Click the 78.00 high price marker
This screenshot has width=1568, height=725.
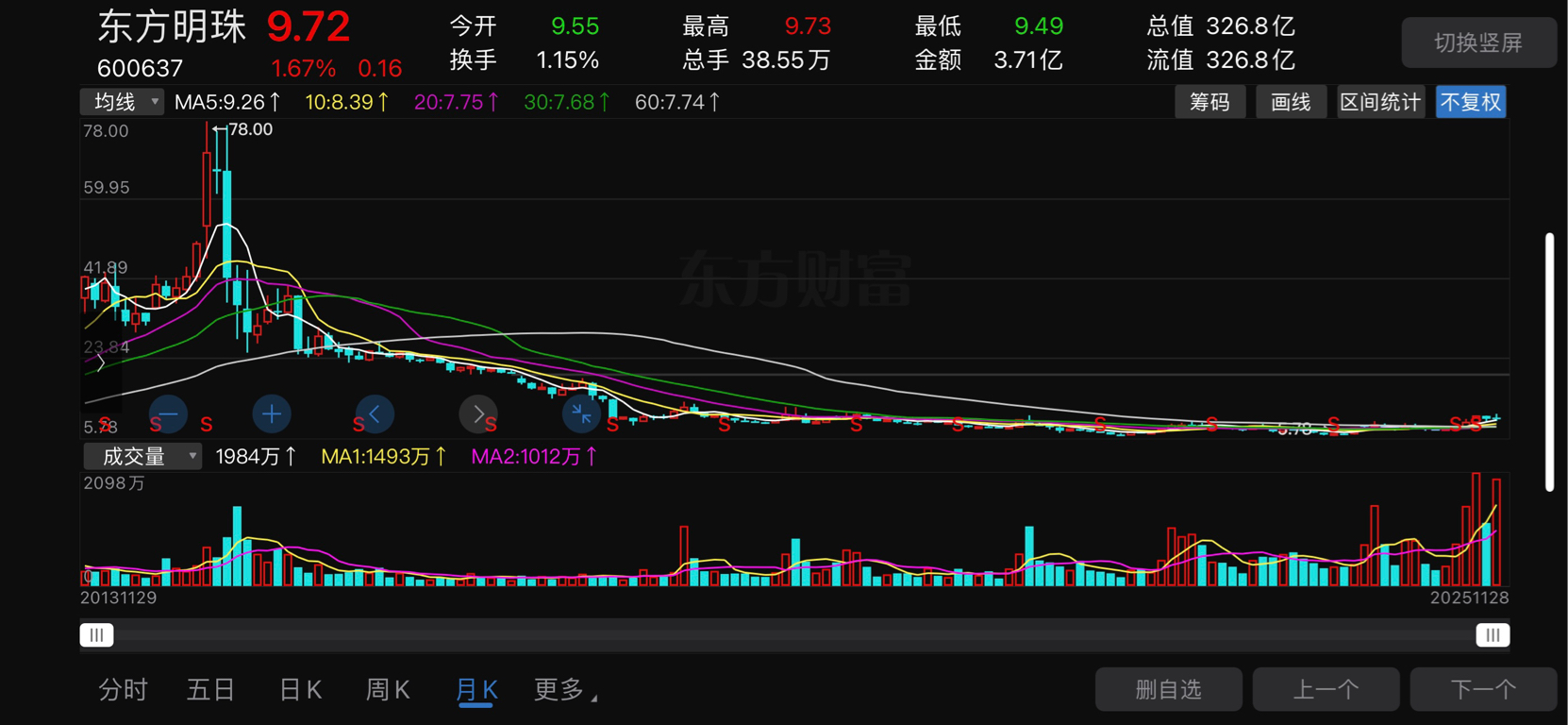[x=250, y=129]
